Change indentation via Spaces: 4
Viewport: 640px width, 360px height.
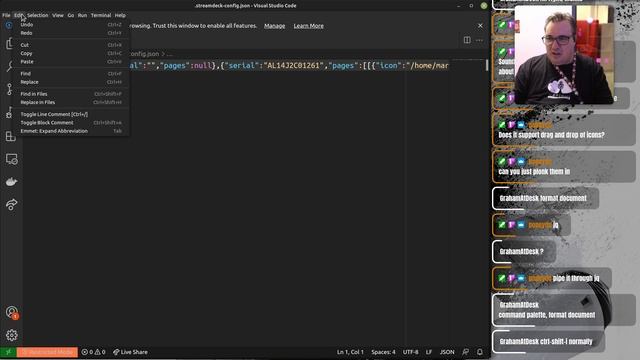point(383,352)
